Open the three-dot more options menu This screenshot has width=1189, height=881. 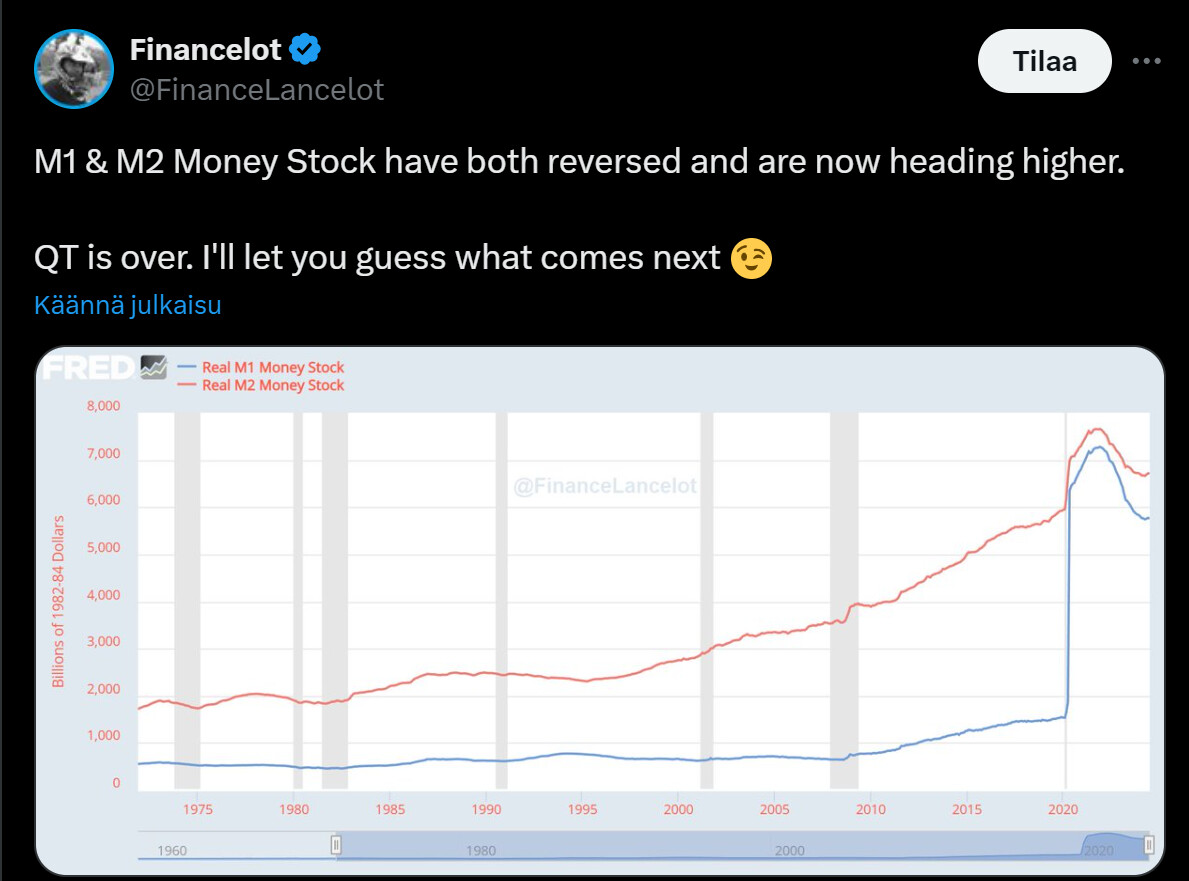pos(1146,61)
